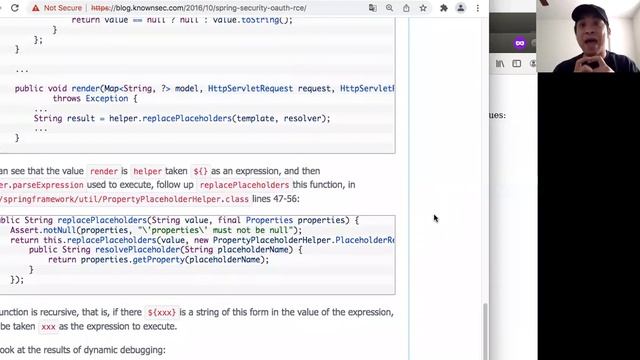Image resolution: width=640 pixels, height=360 pixels.
Task: Click the inline code 'xxx'
Action: pos(48,327)
